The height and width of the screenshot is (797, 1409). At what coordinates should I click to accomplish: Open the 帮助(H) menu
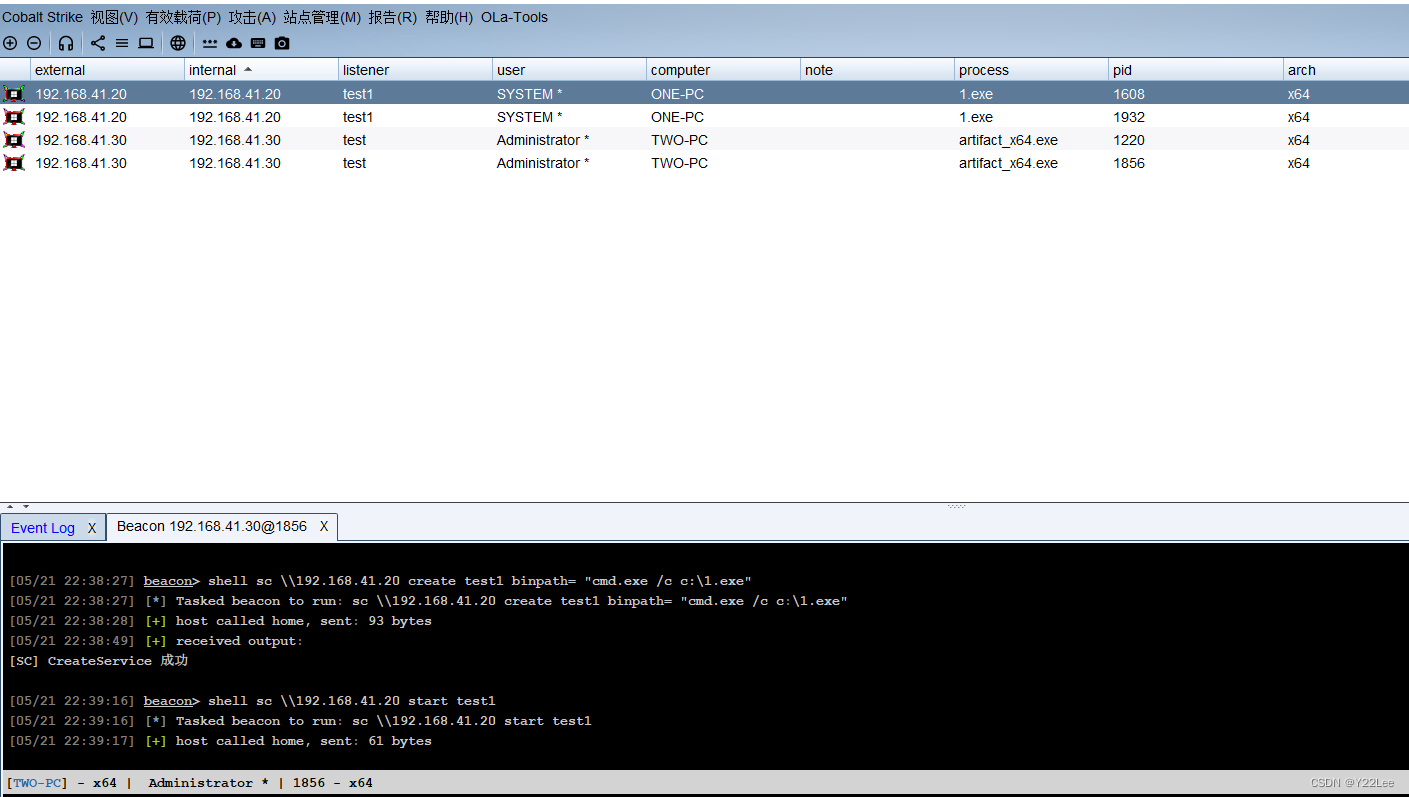[449, 17]
